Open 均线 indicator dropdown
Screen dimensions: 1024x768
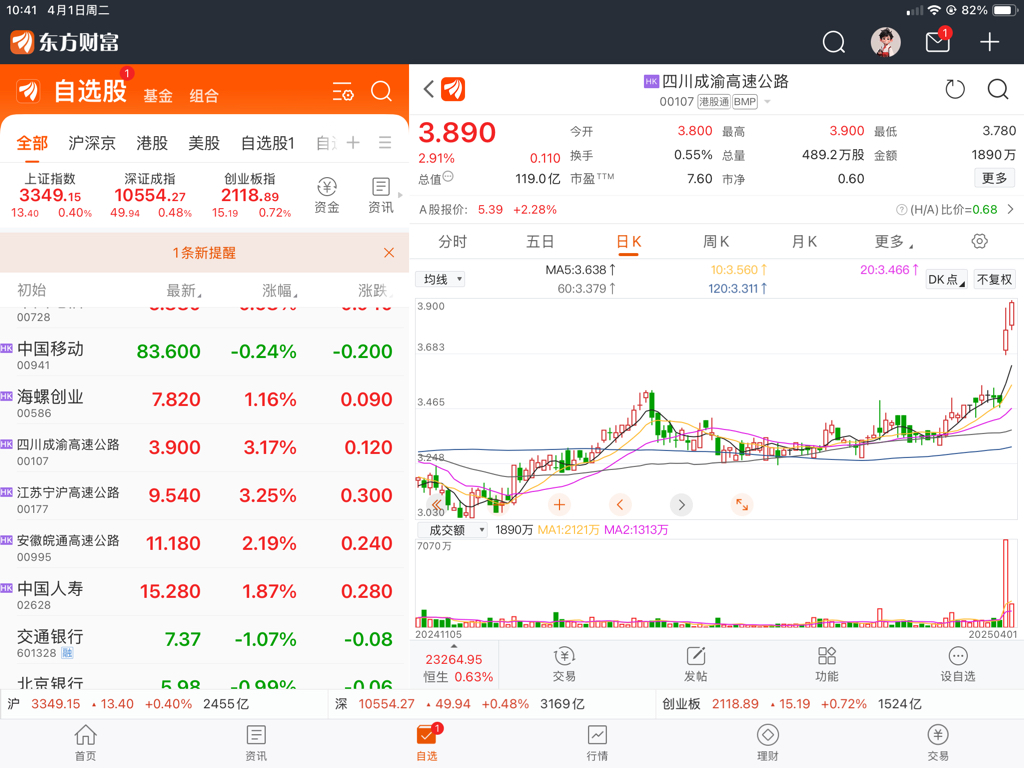click(x=441, y=280)
